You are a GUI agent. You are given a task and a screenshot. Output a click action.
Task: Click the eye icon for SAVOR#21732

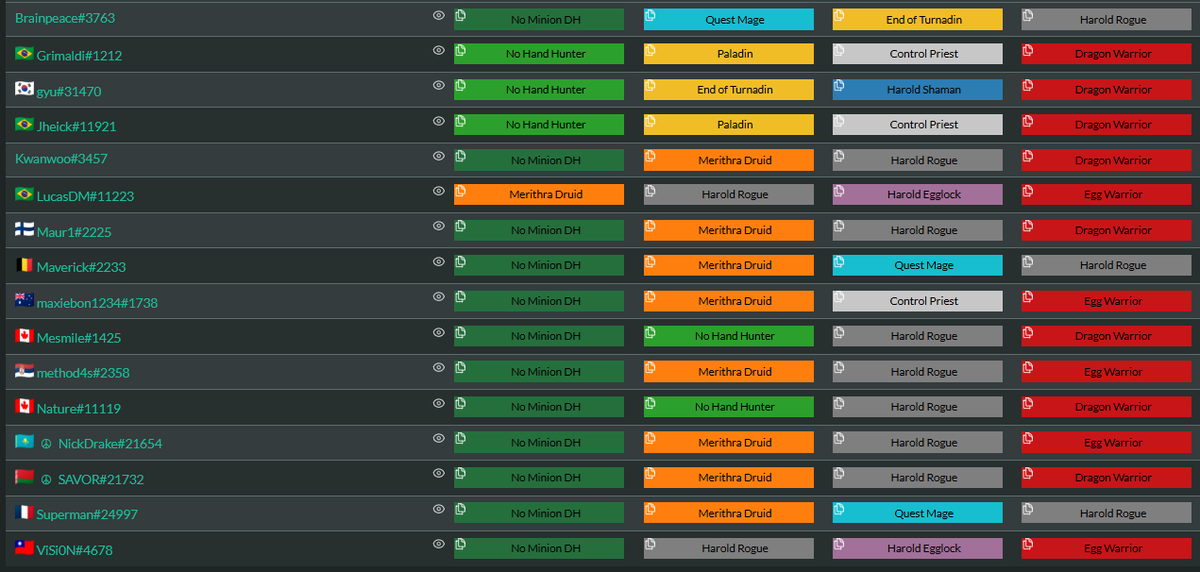point(438,473)
